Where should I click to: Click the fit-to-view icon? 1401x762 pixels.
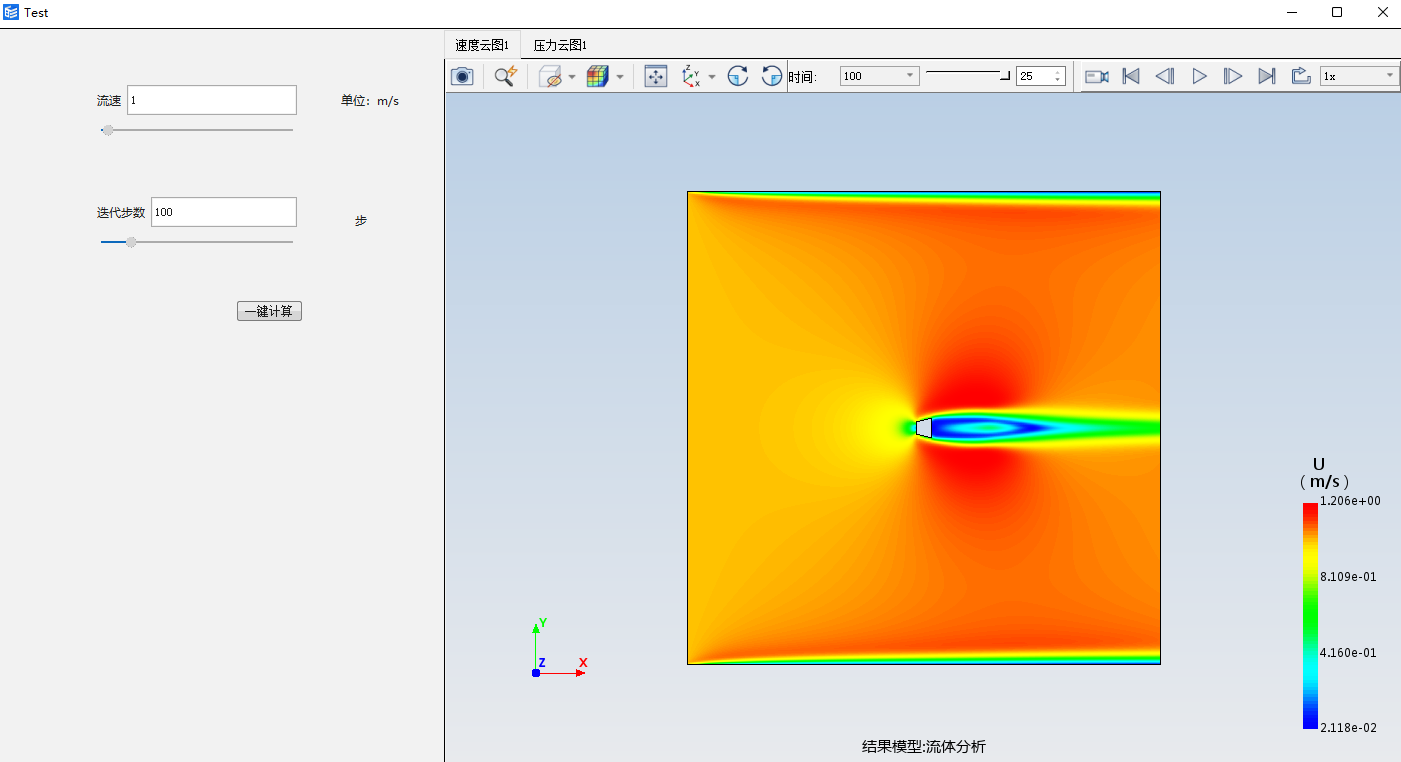[x=656, y=76]
